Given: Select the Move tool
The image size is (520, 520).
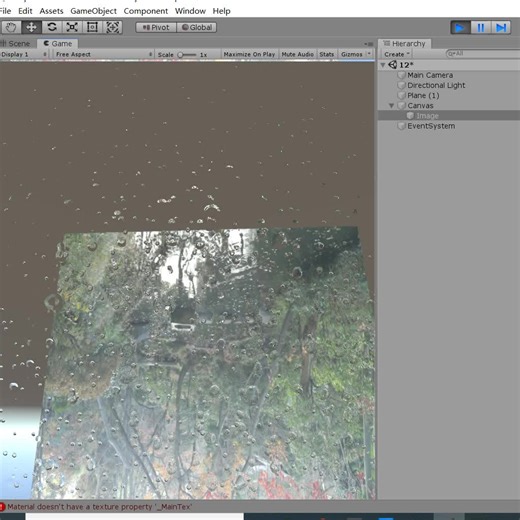Looking at the screenshot, I should click(31, 27).
